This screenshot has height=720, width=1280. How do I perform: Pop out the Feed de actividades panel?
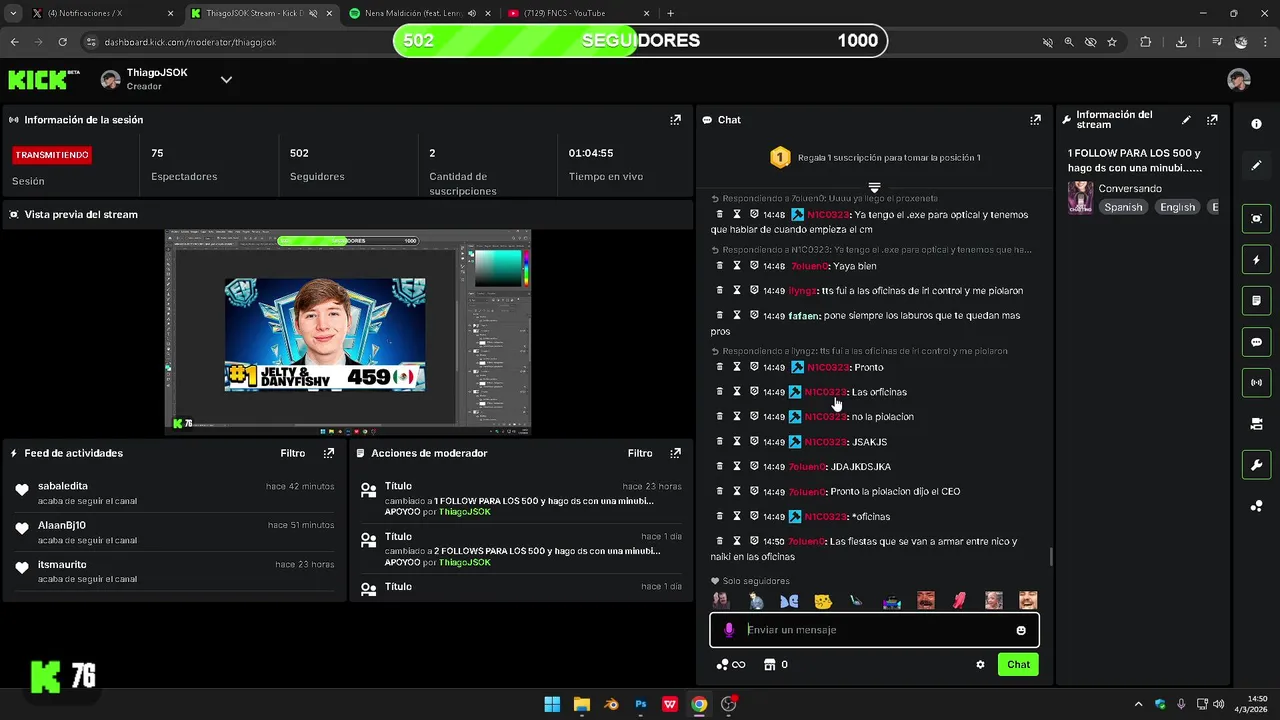(328, 453)
